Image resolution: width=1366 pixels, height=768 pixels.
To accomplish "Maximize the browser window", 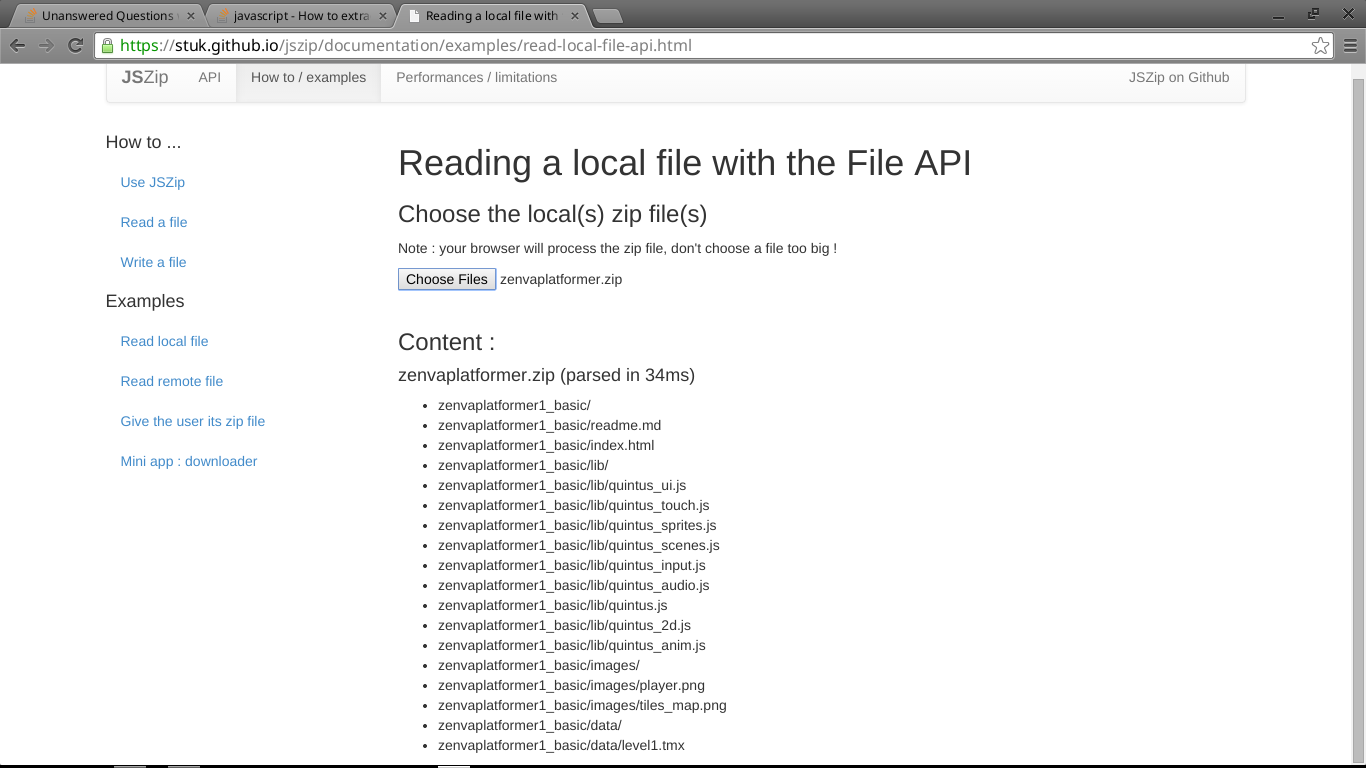I will (x=1313, y=15).
